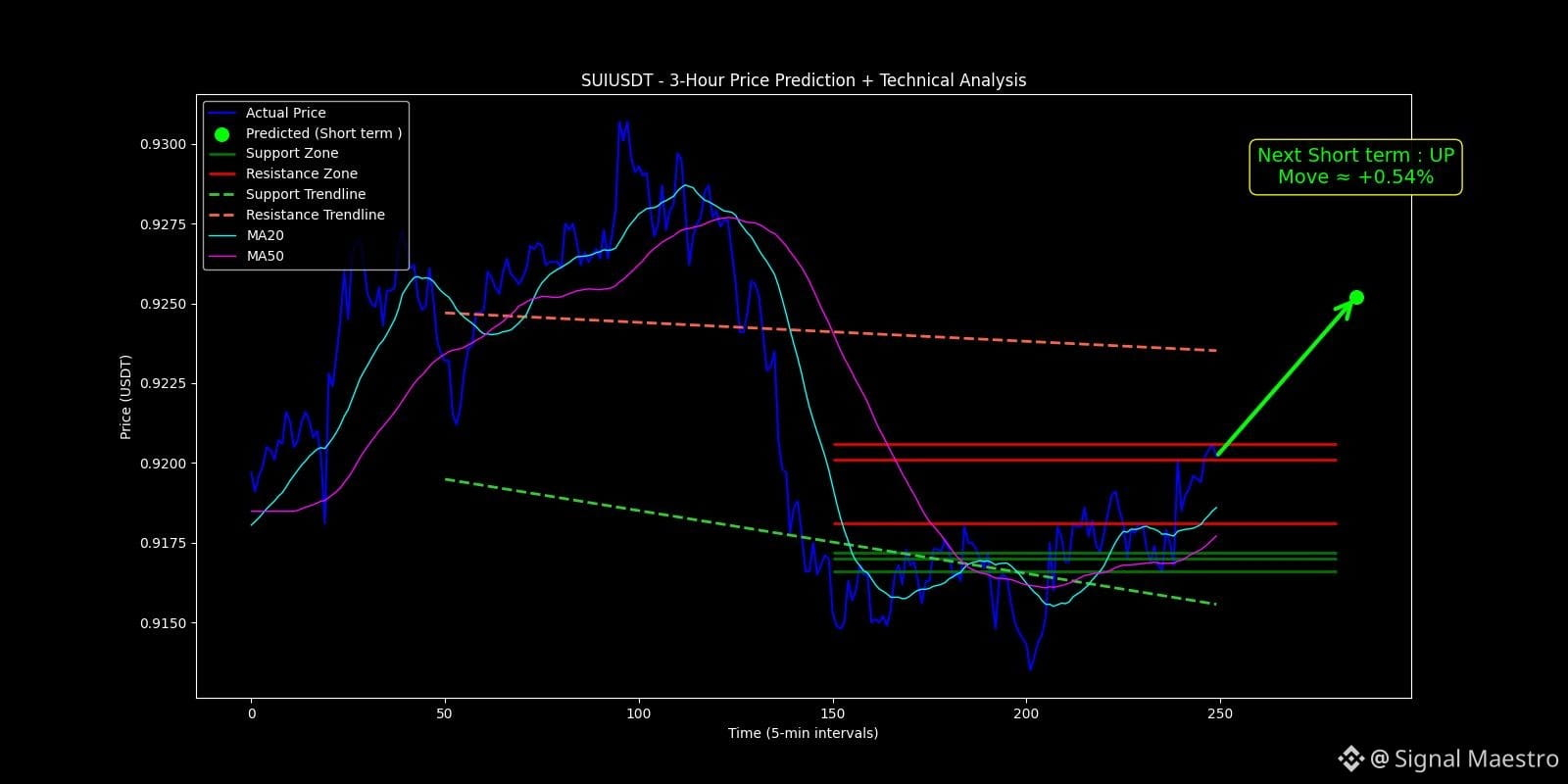Click the Price (USDT) axis label

tap(125, 397)
